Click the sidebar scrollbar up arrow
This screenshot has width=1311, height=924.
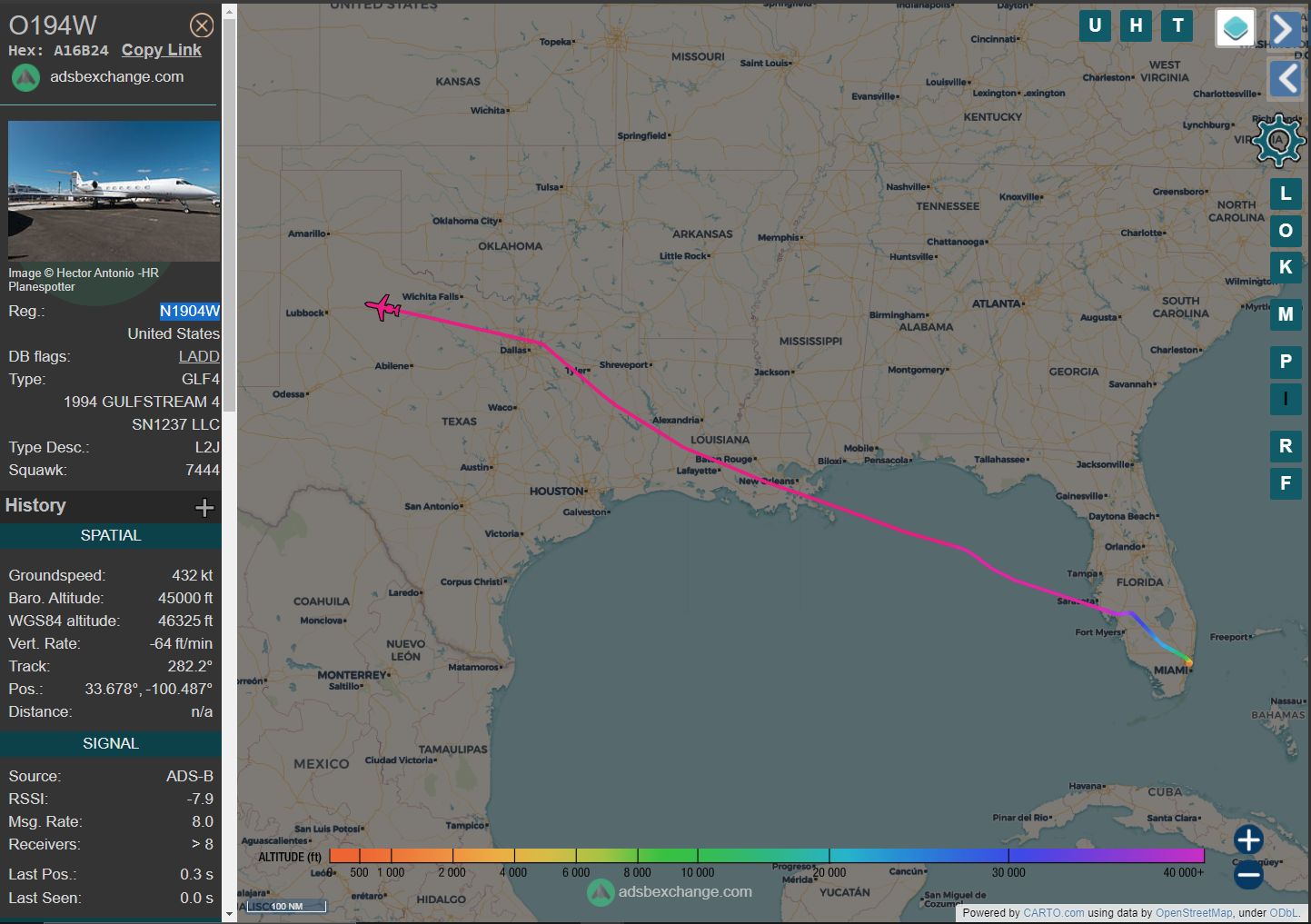(229, 11)
